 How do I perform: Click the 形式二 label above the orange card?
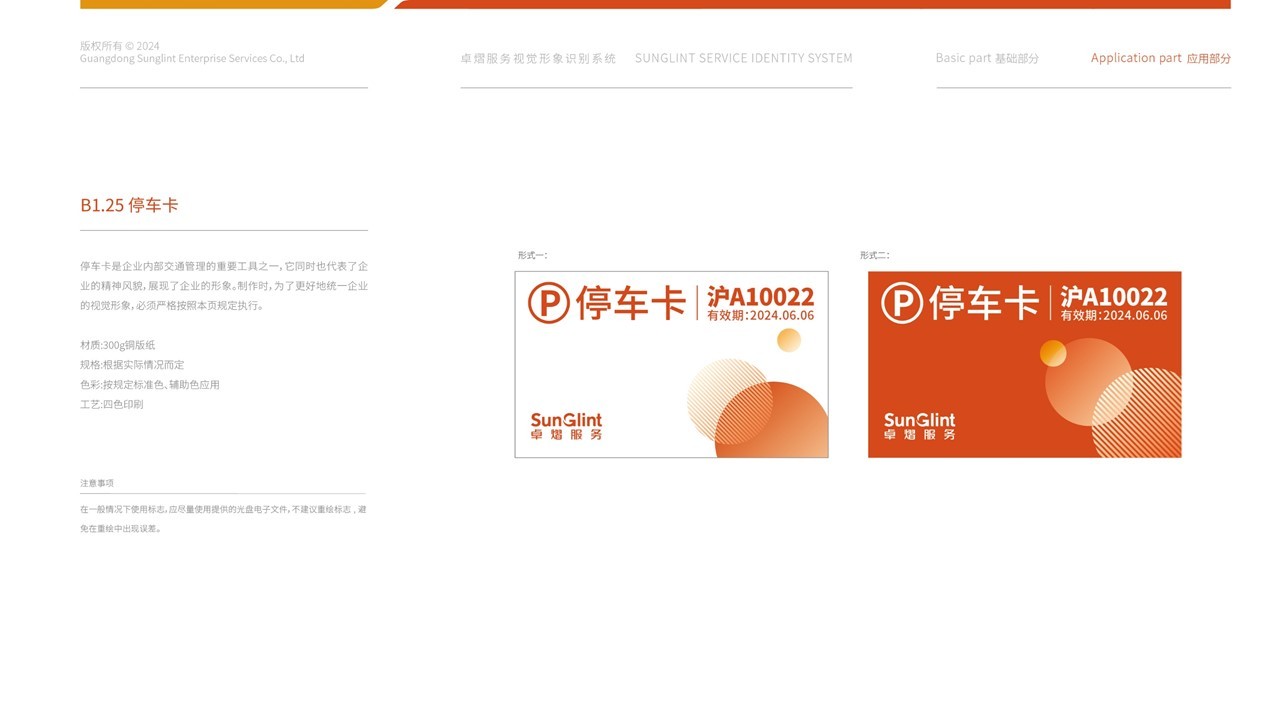tap(876, 255)
